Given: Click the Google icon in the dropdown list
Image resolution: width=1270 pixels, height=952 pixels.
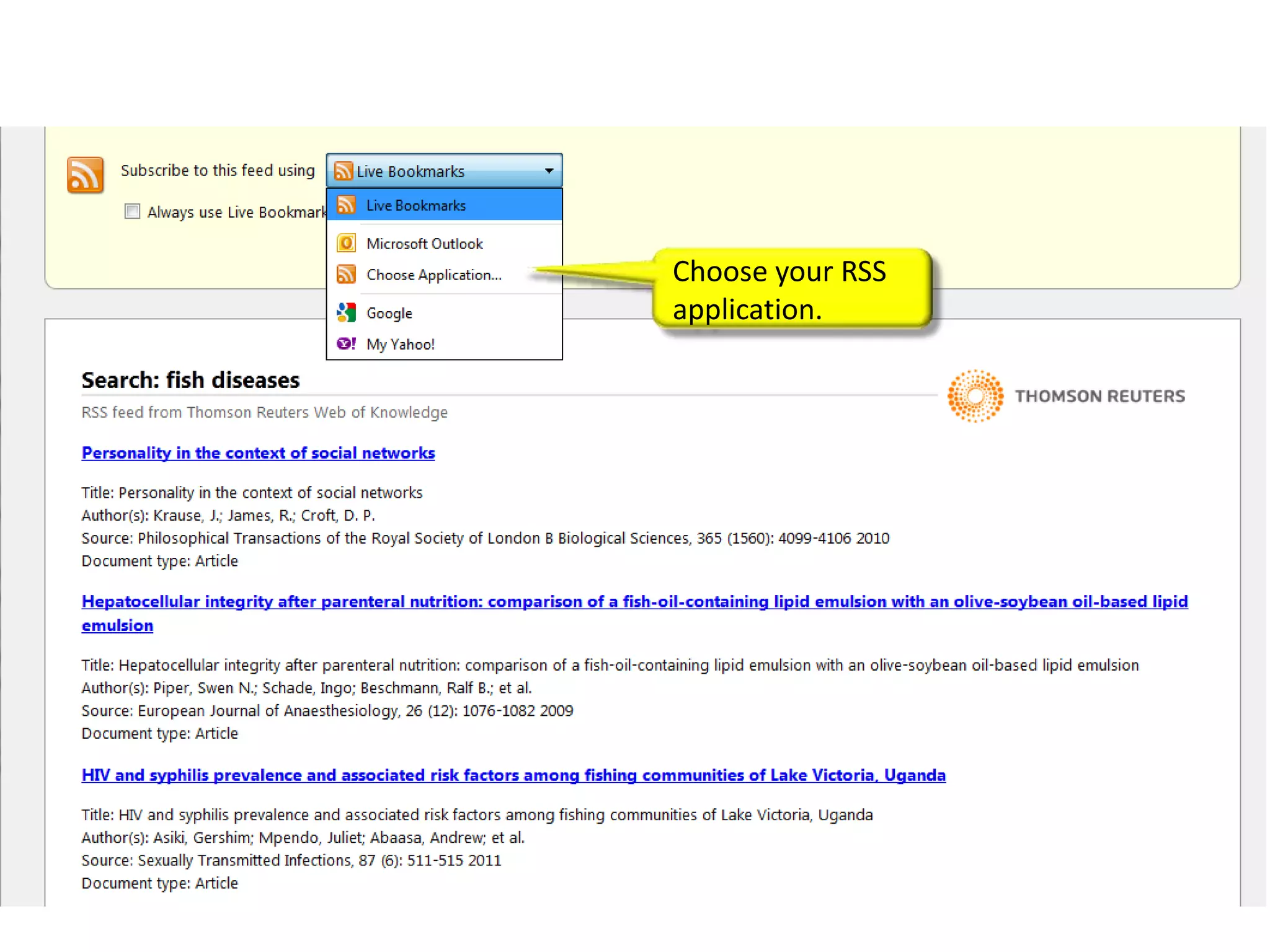Looking at the screenshot, I should click(346, 312).
